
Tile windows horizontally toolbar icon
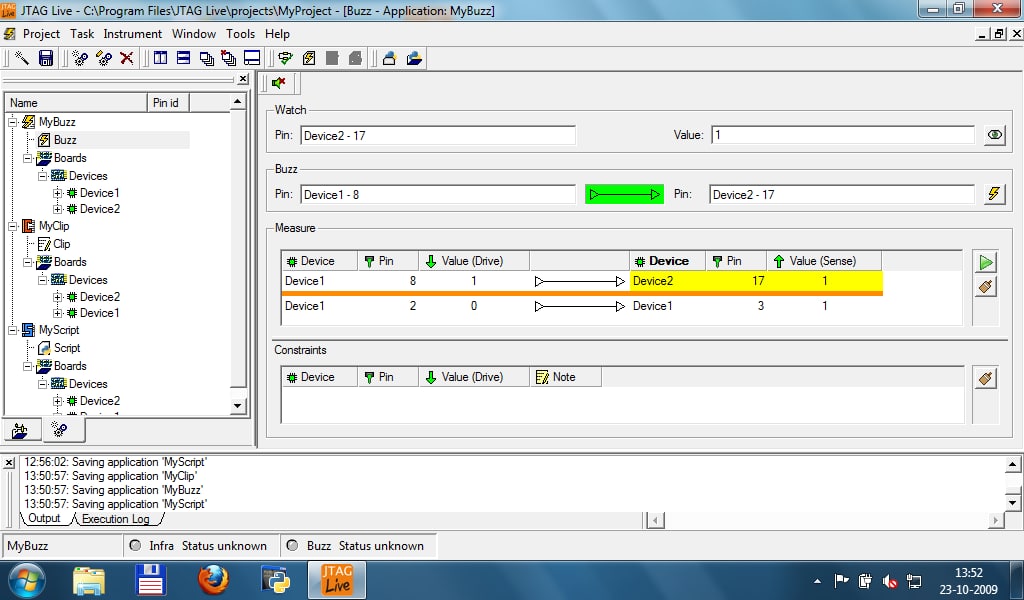coord(184,58)
